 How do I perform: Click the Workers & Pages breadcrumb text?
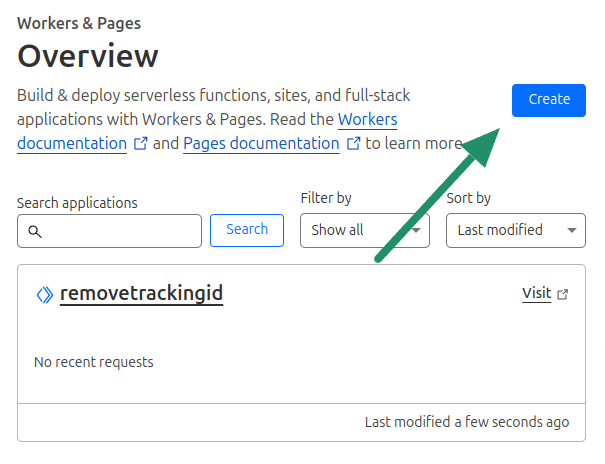pos(79,24)
